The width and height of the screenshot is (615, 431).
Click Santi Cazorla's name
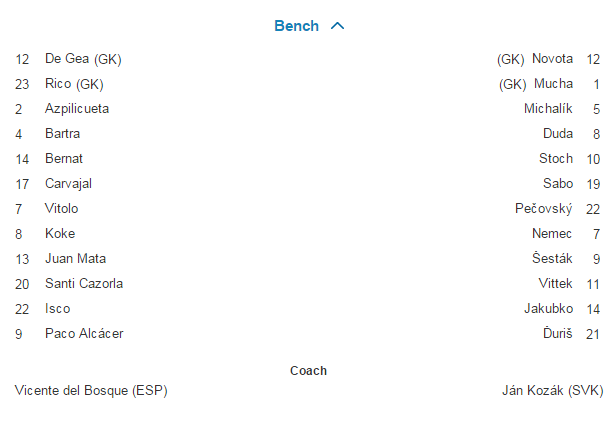[84, 284]
